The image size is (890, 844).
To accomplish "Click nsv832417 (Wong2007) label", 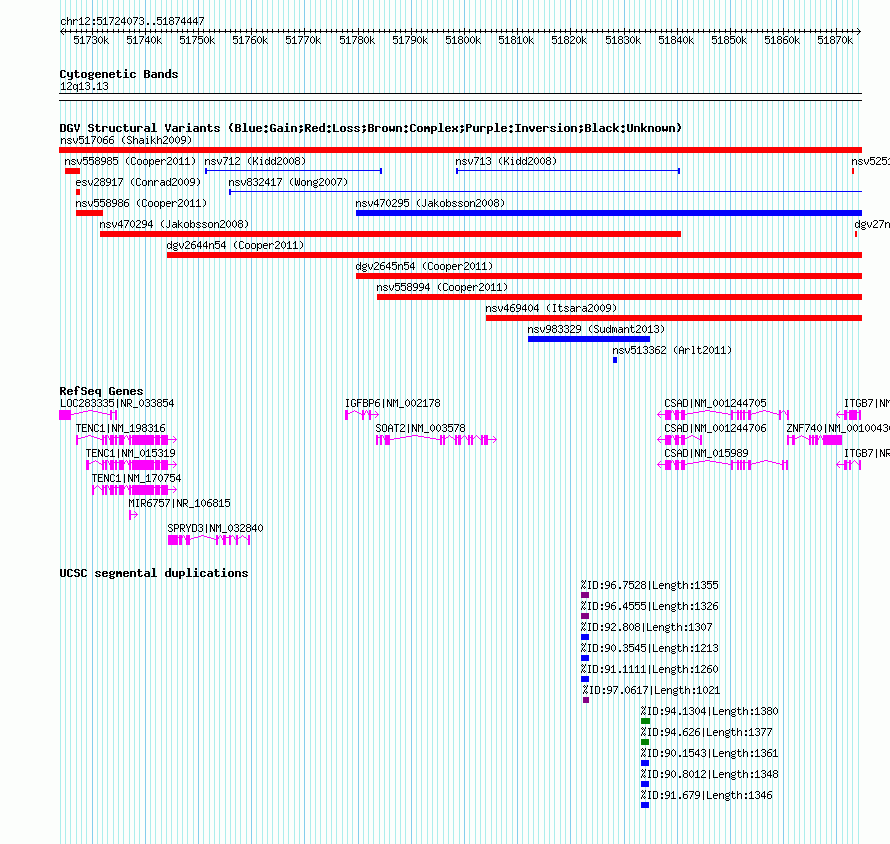I will pos(288,182).
